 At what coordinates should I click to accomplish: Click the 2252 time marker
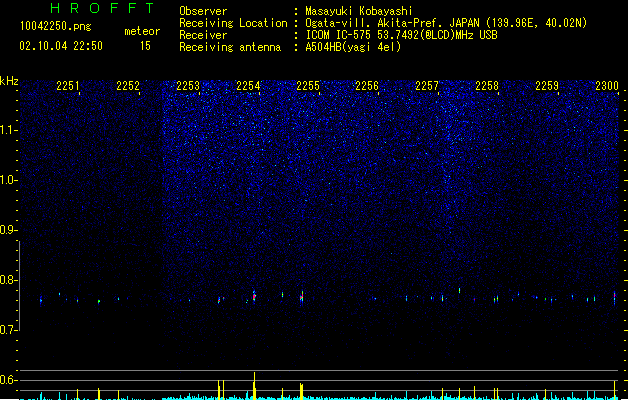[128, 86]
